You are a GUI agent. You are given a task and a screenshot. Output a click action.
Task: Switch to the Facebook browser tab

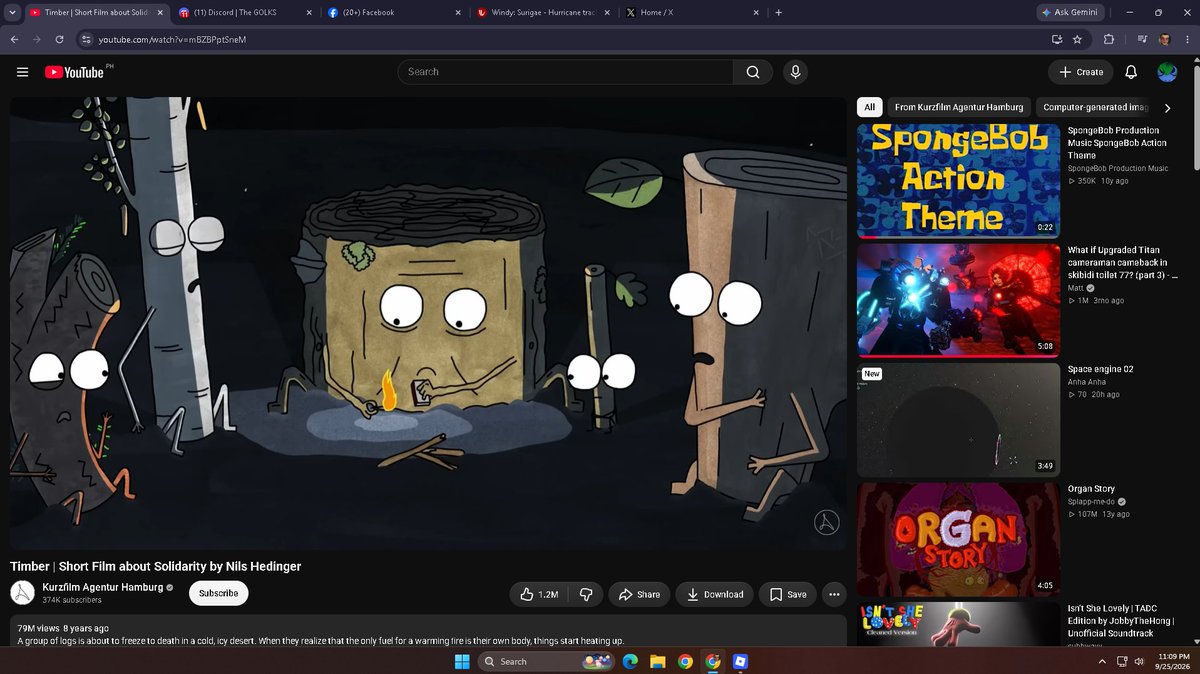click(x=394, y=13)
